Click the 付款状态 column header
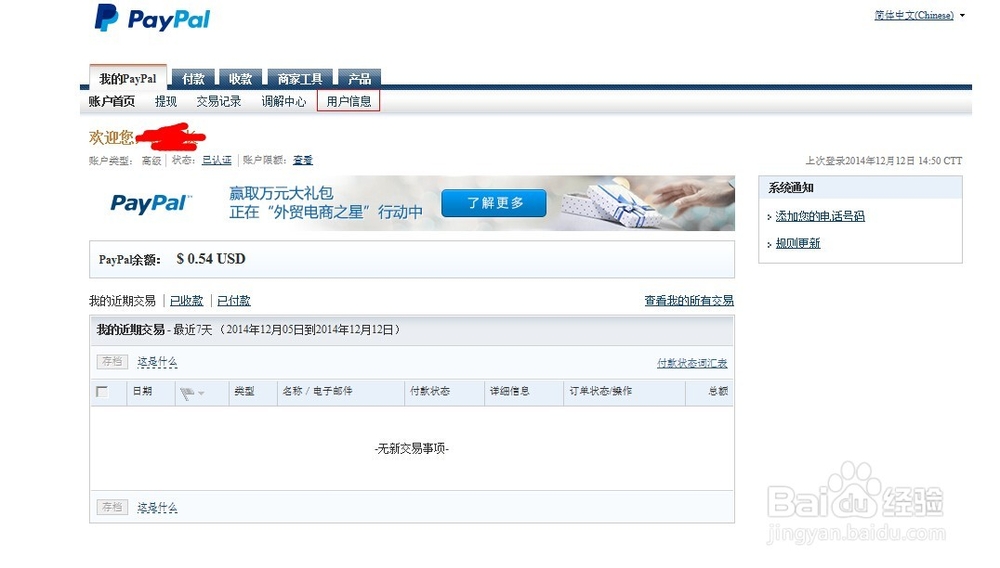 click(x=430, y=391)
